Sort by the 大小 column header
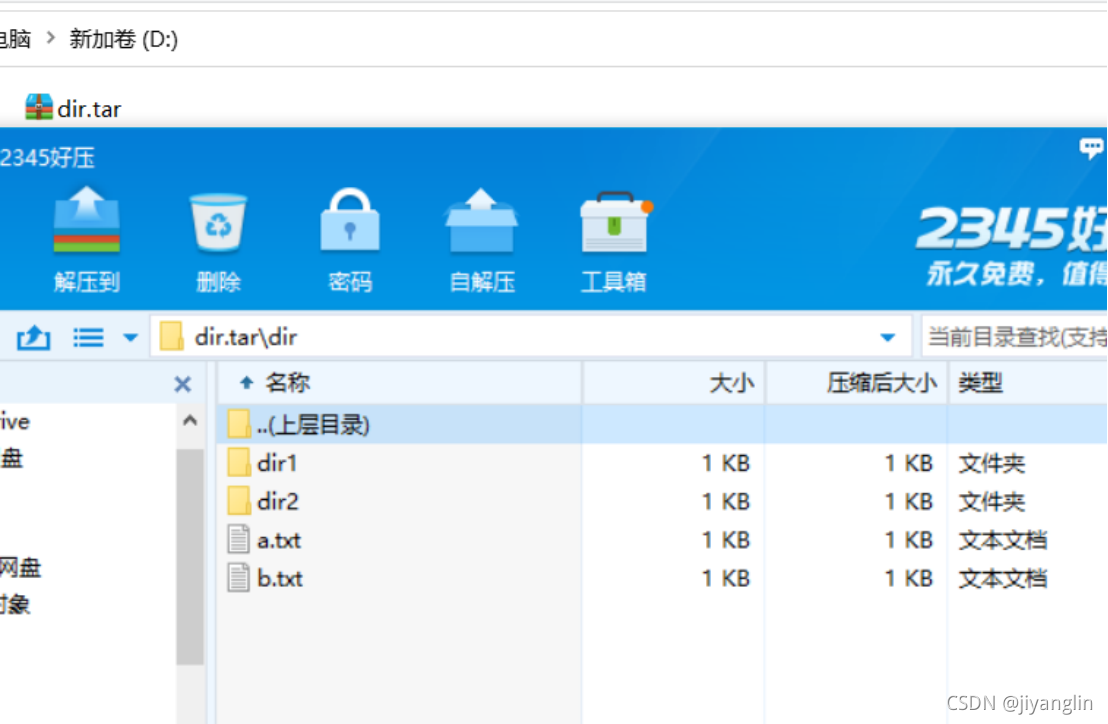Image resolution: width=1108 pixels, height=724 pixels. pyautogui.click(x=673, y=383)
